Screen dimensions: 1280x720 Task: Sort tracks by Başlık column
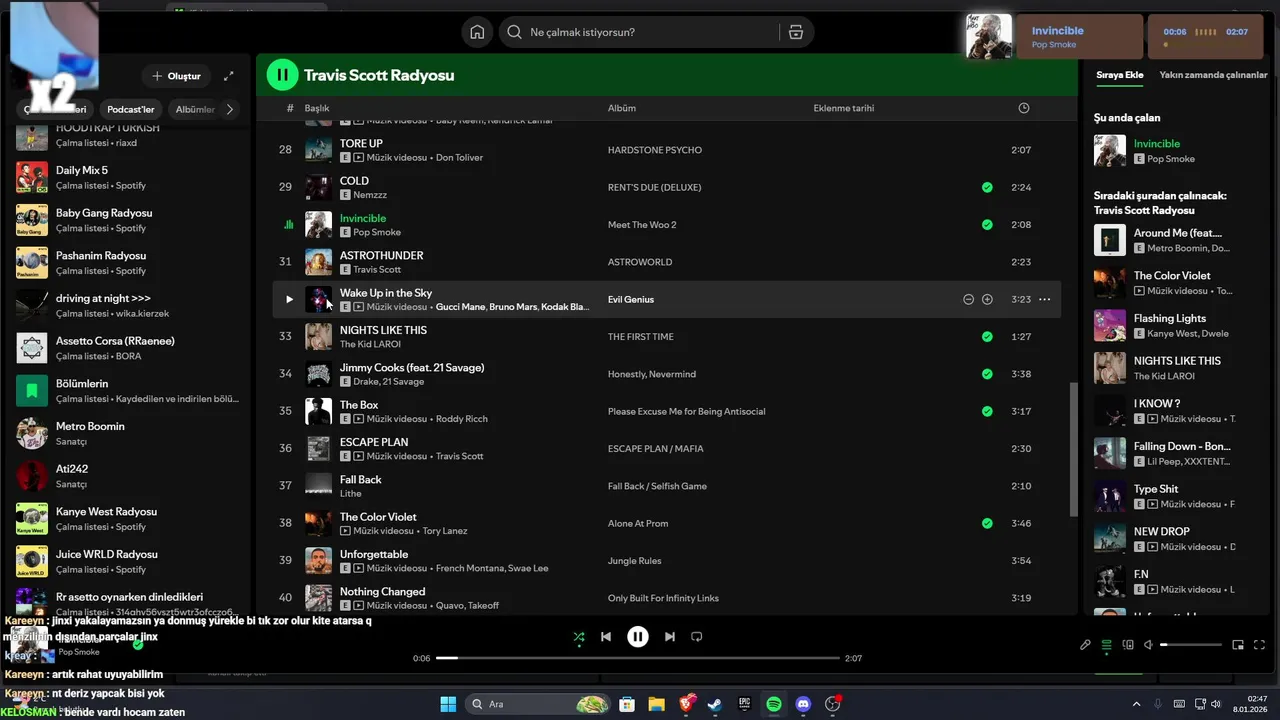click(316, 108)
